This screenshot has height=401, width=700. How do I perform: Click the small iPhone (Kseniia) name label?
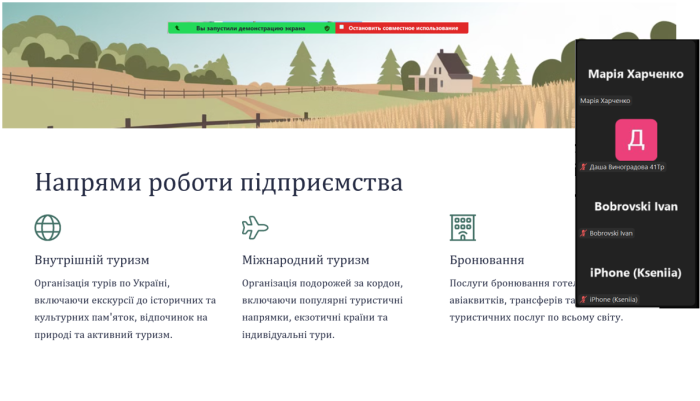click(x=613, y=300)
